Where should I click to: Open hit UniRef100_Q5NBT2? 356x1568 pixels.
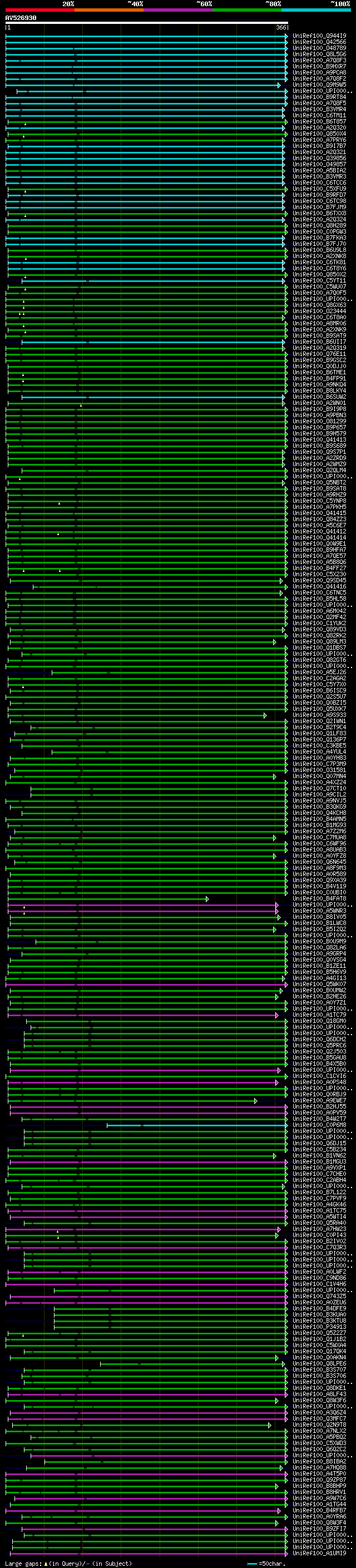click(x=319, y=483)
